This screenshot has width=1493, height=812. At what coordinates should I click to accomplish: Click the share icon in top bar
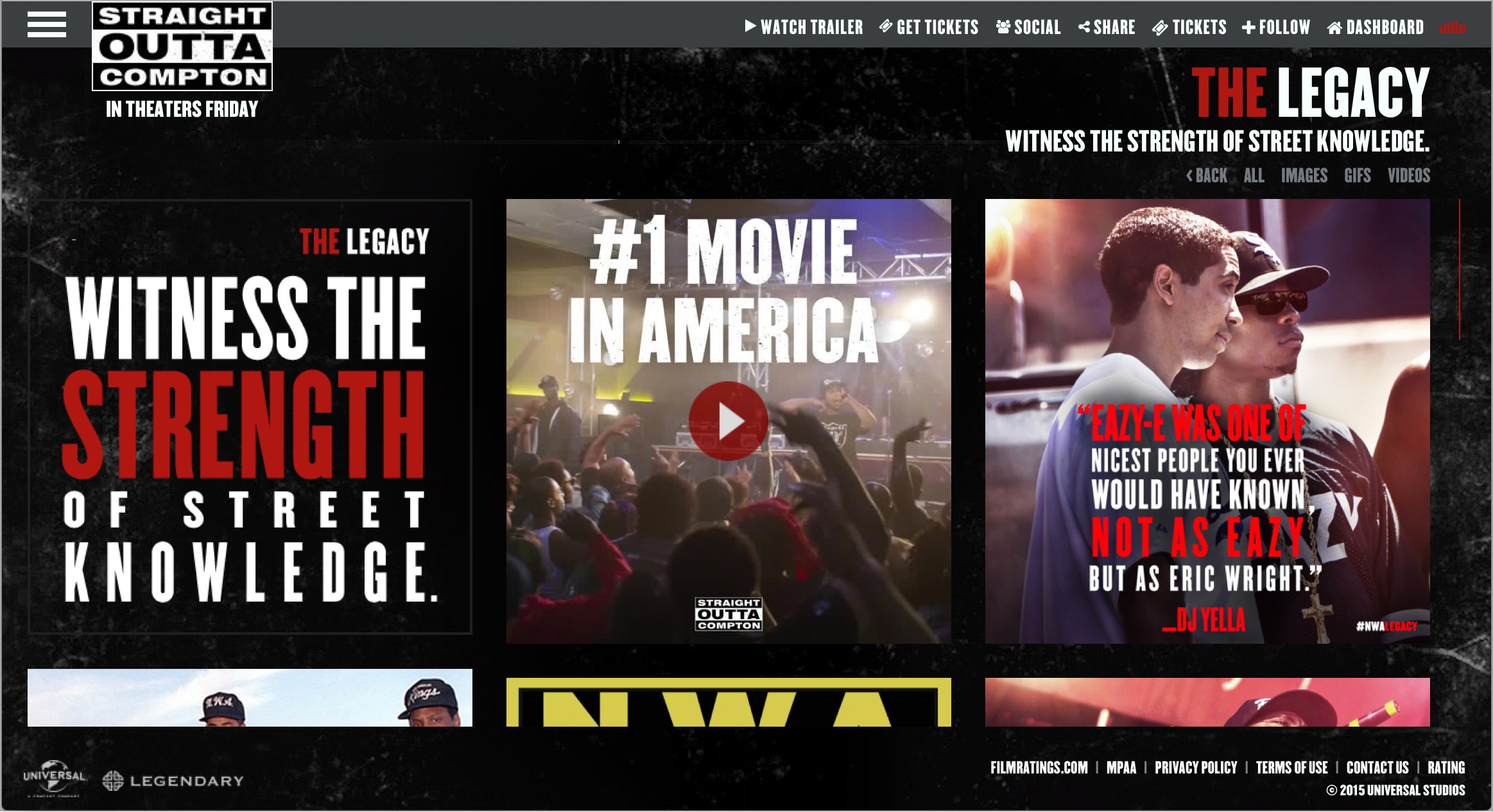1084,27
